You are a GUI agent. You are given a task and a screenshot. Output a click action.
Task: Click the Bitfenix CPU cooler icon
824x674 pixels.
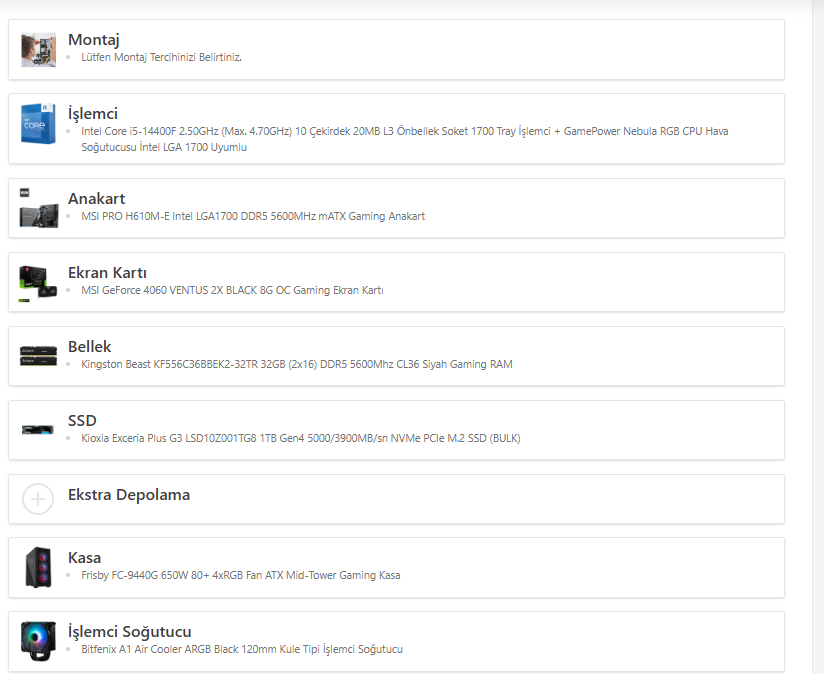(x=38, y=641)
